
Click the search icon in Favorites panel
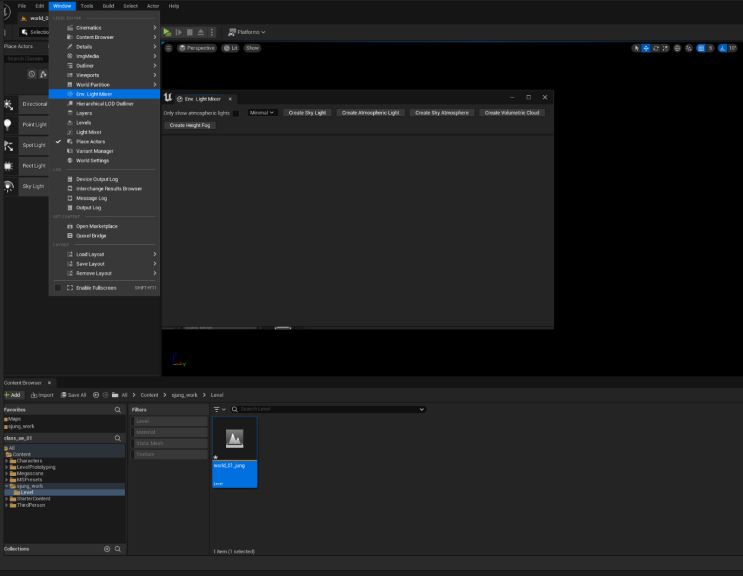[117, 409]
